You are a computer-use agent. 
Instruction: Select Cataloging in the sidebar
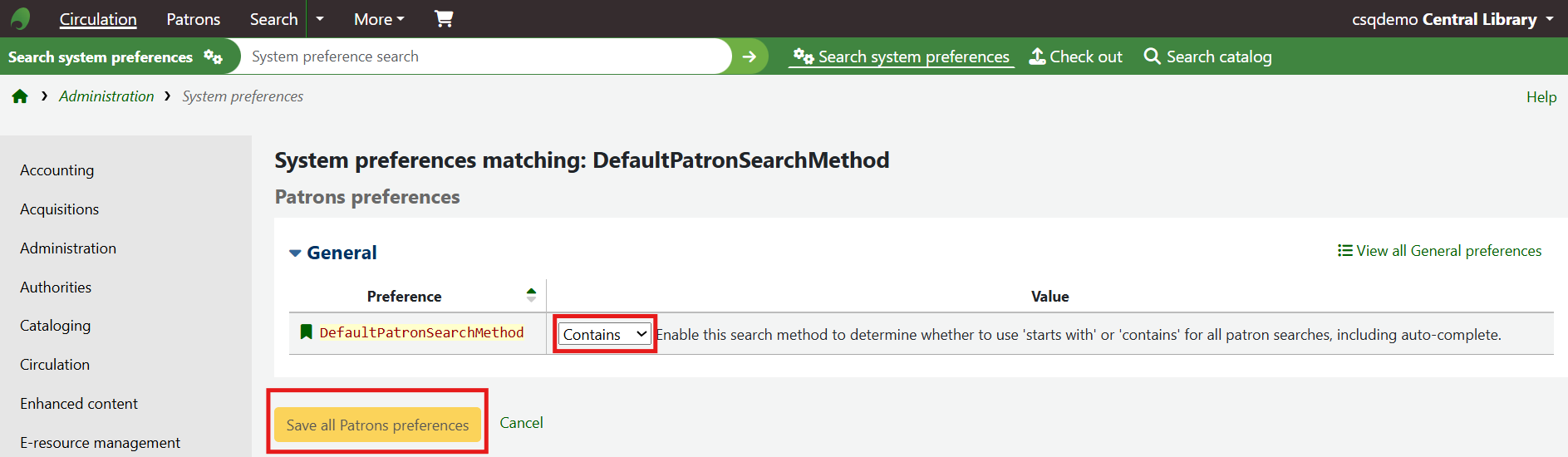pyautogui.click(x=55, y=326)
